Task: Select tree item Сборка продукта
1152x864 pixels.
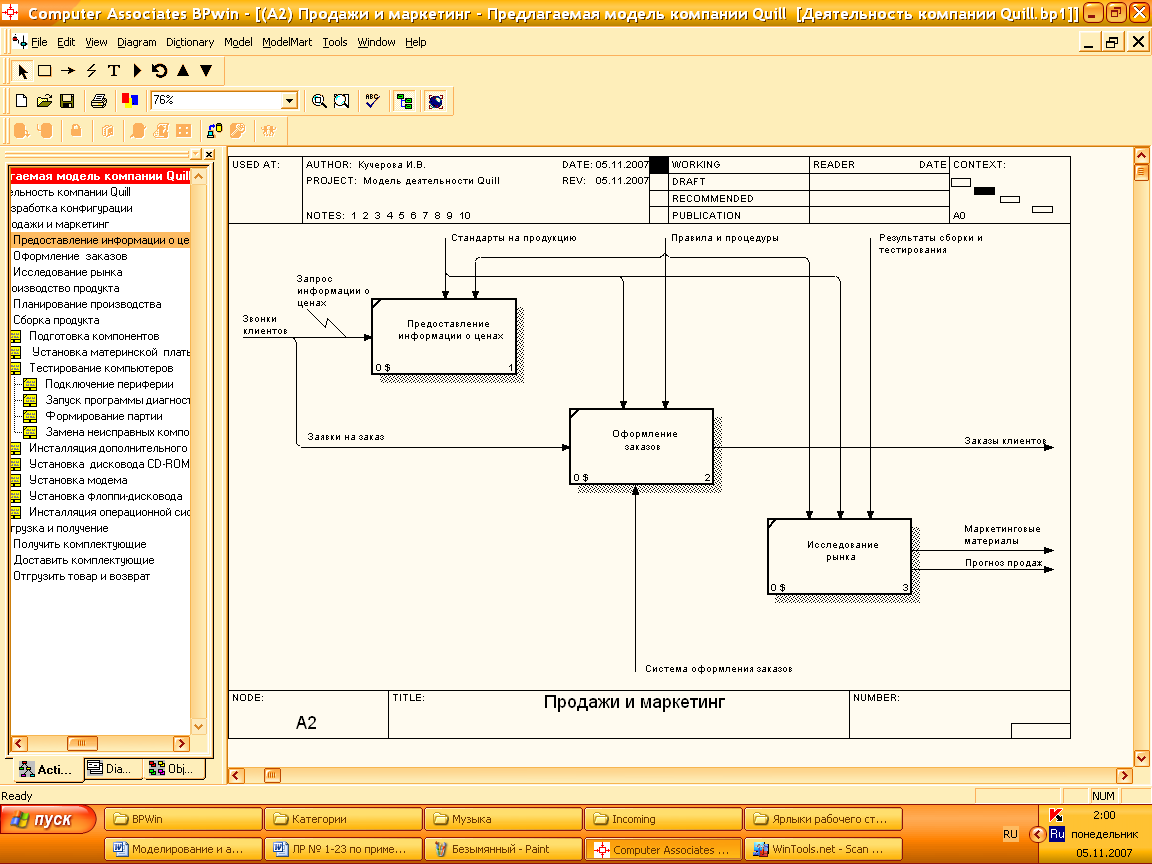Action: [56, 320]
